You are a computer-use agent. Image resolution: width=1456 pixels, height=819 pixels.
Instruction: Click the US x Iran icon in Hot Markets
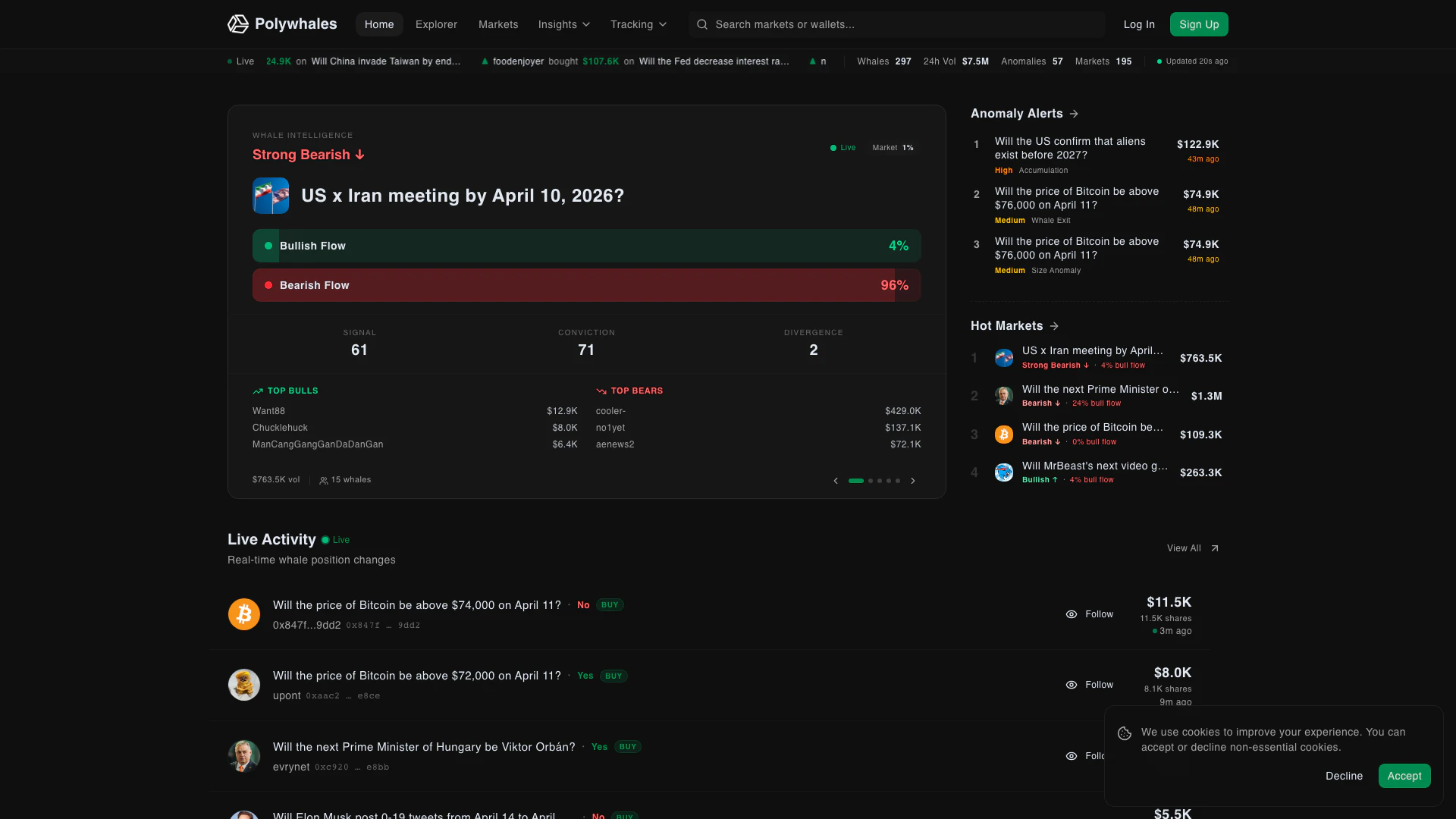point(1004,358)
